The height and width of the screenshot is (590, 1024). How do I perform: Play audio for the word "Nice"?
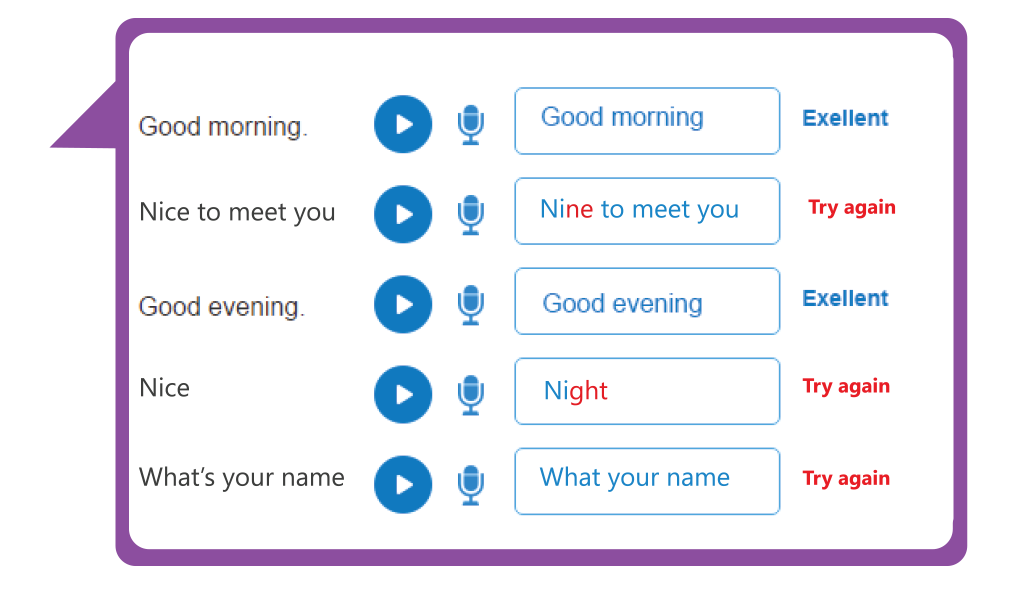403,395
